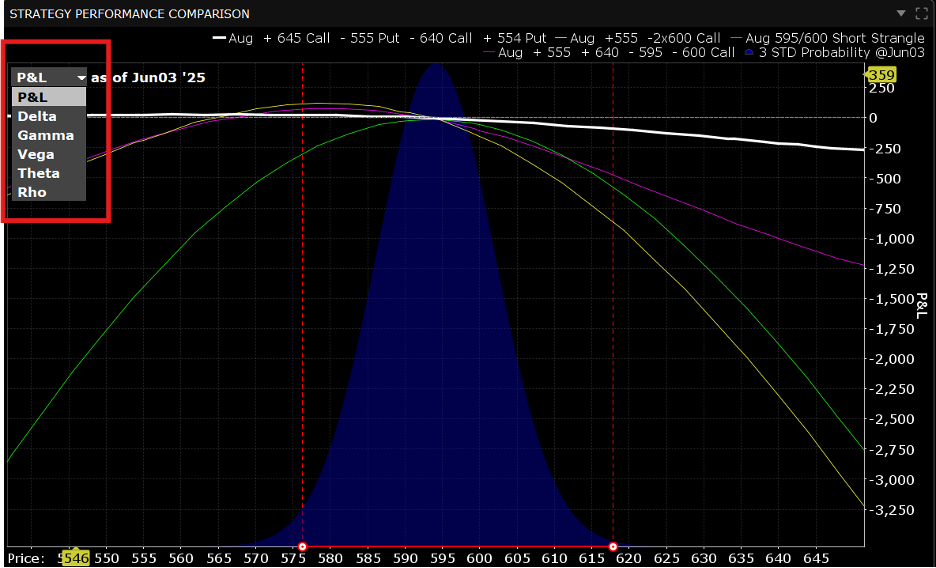The image size is (936, 568).
Task: Click the left red range marker near 576
Action: 303,547
